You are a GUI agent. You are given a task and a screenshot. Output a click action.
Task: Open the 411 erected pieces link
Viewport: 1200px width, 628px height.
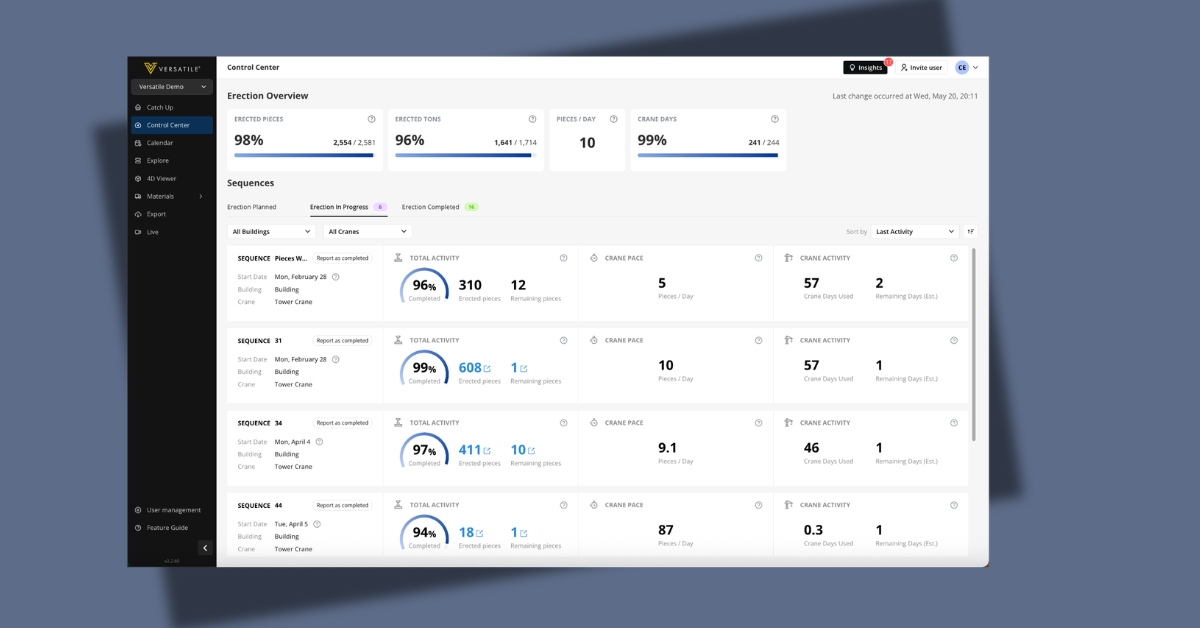coord(475,450)
